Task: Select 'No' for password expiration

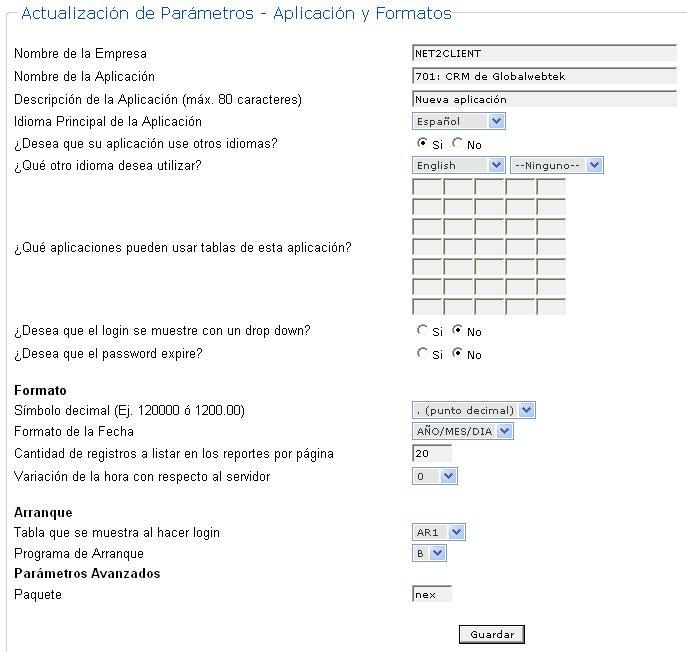Action: (457, 354)
